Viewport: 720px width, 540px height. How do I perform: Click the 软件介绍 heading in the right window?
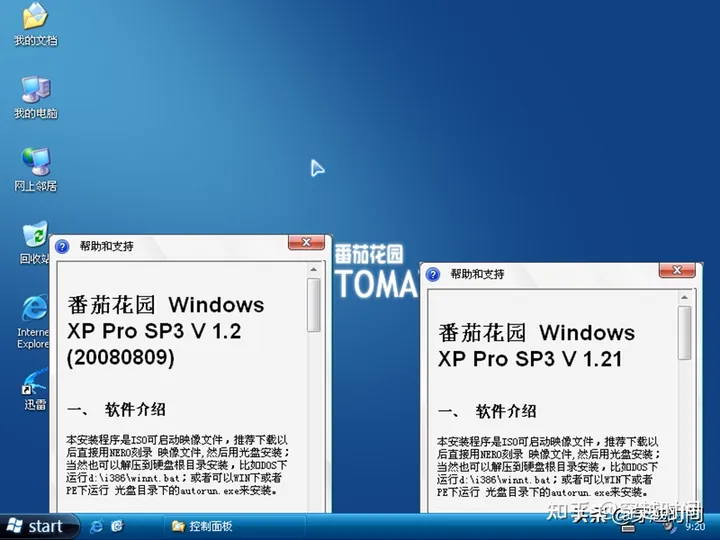(x=506, y=411)
